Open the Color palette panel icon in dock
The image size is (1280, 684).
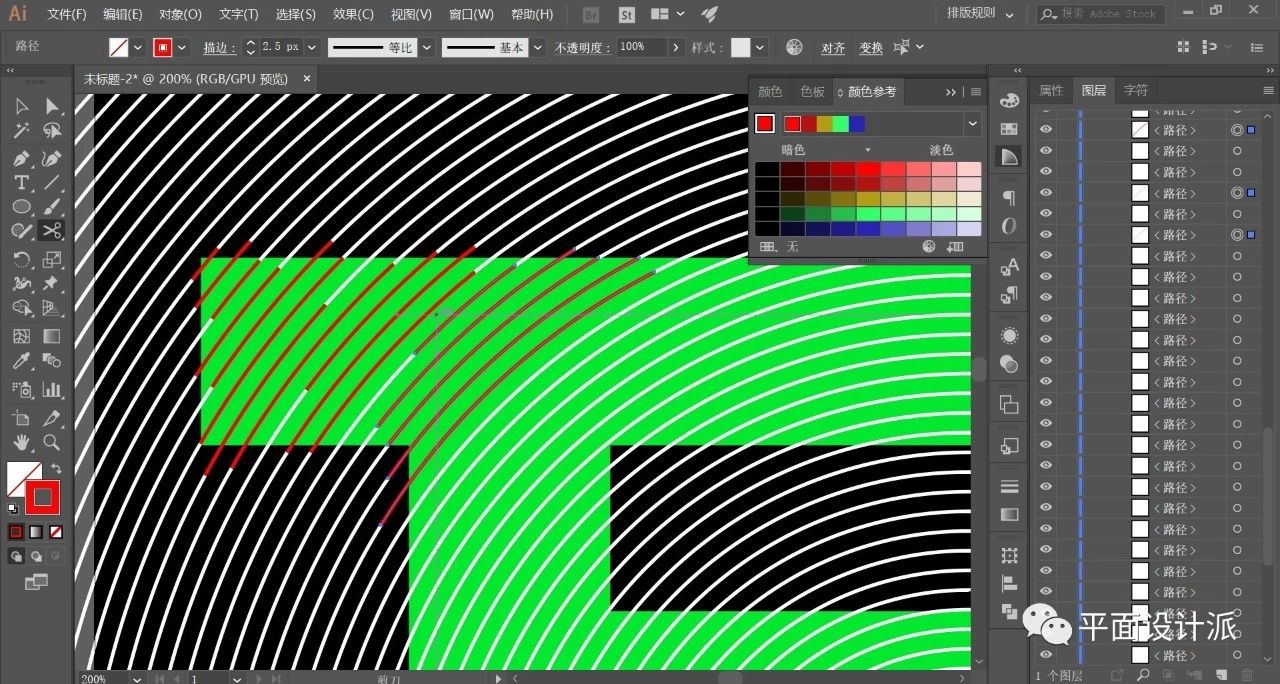1009,101
